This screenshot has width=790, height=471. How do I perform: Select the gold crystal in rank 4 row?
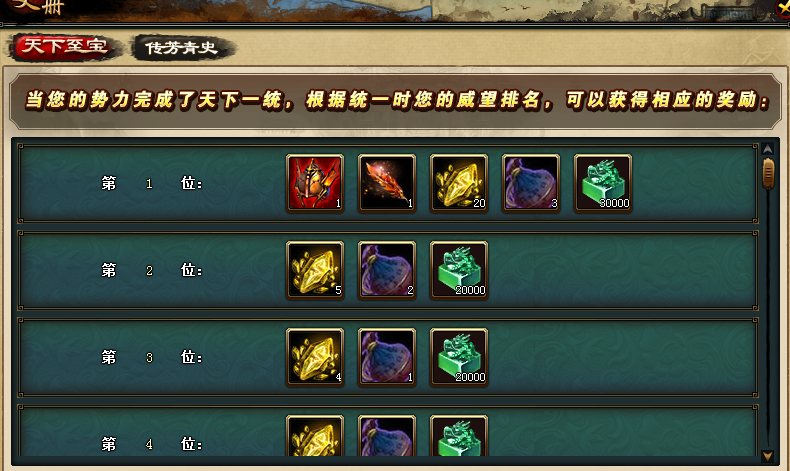[315, 436]
